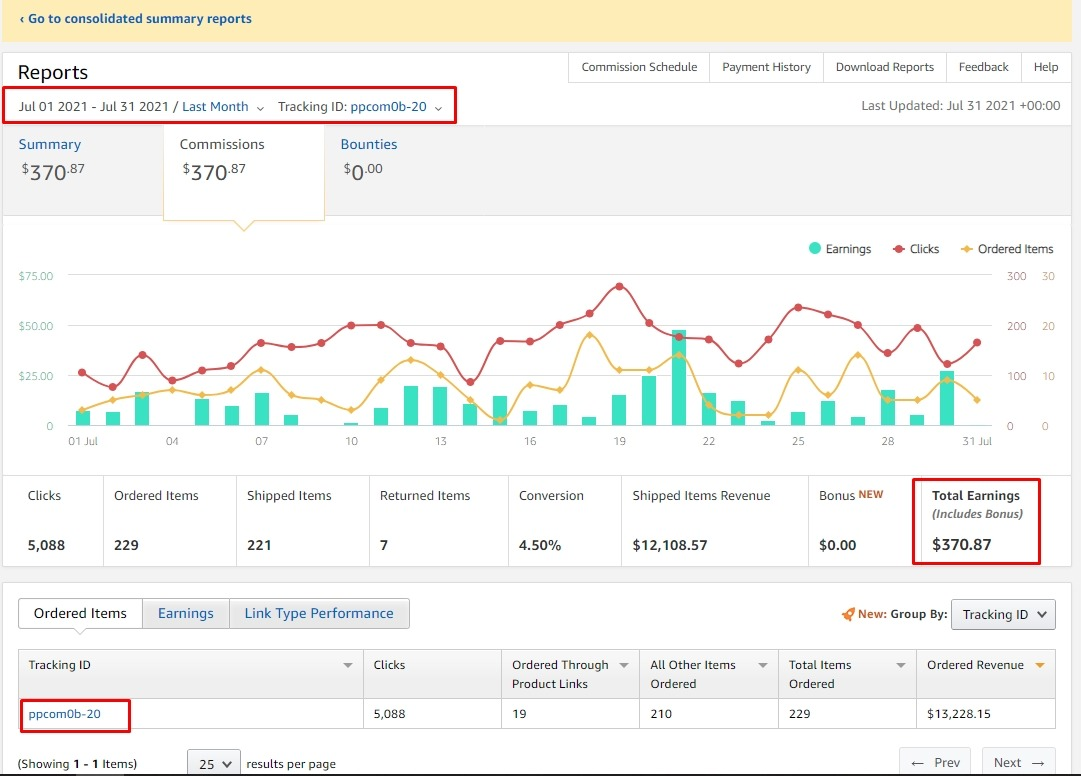Go to the Next page button
This screenshot has width=1081, height=776.
1018,762
